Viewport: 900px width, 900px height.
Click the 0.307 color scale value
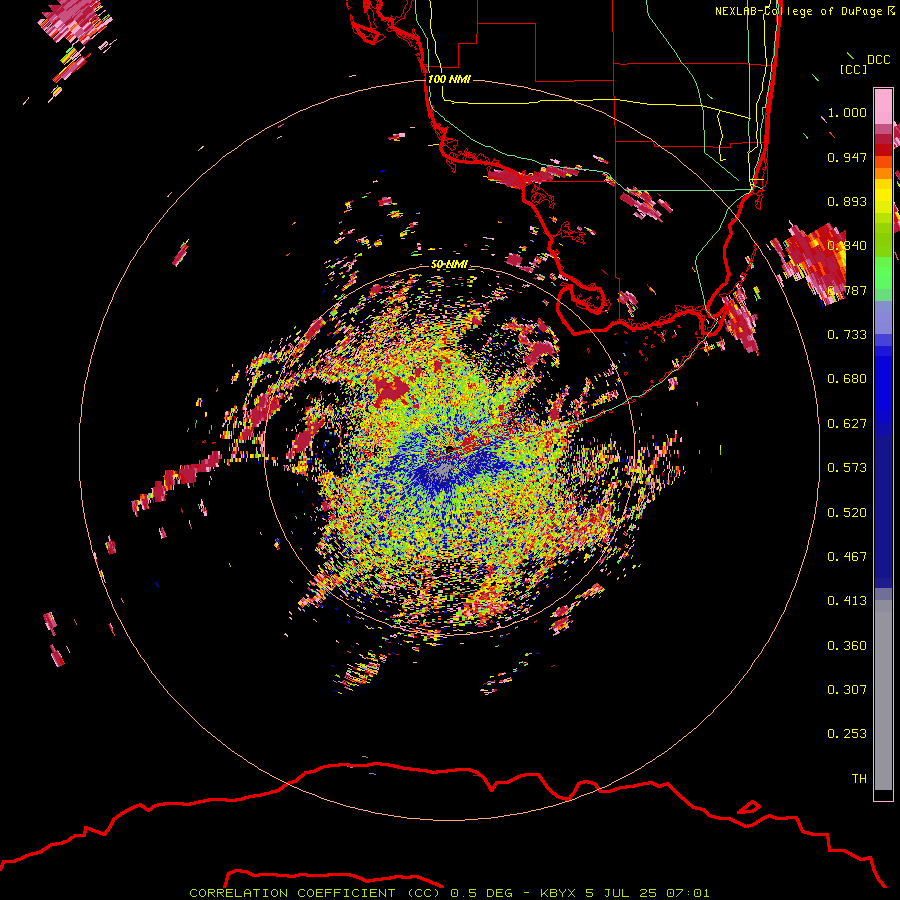847,689
